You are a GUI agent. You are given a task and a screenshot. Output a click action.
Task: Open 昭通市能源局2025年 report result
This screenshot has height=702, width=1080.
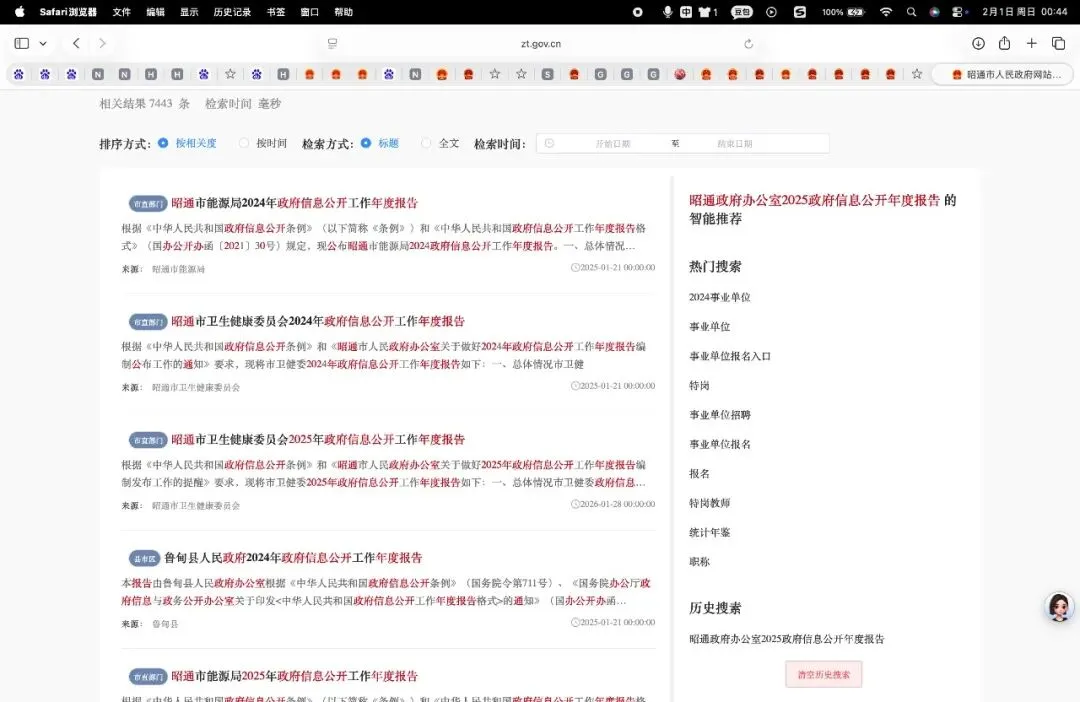[294, 677]
